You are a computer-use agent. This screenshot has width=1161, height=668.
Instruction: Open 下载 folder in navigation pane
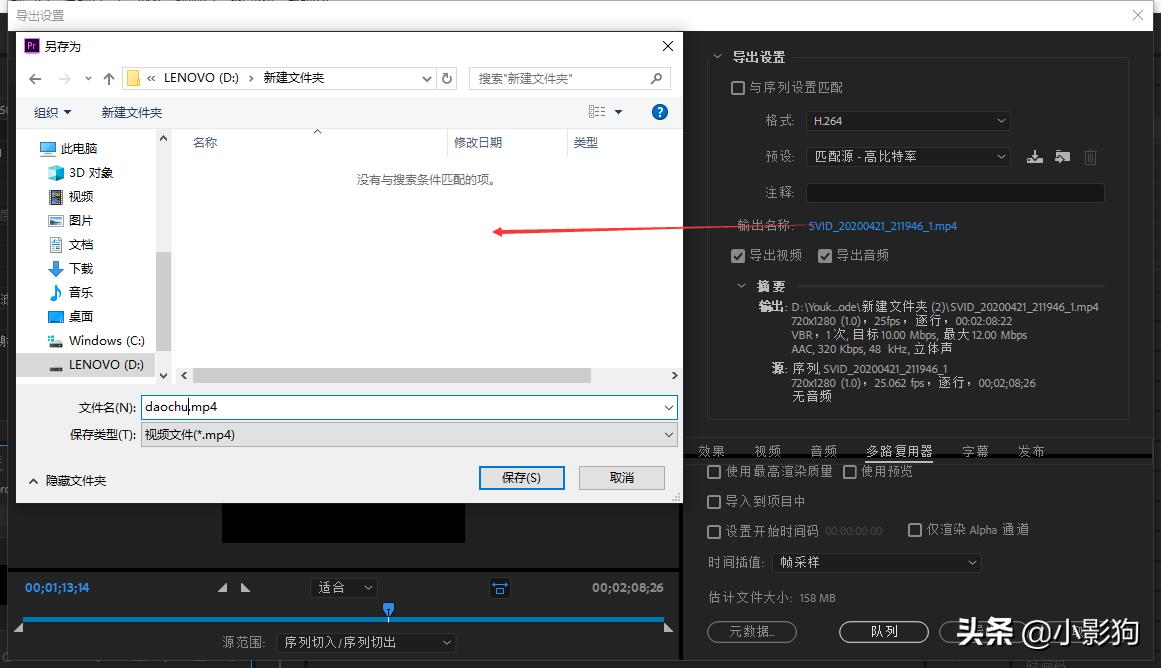pos(71,268)
